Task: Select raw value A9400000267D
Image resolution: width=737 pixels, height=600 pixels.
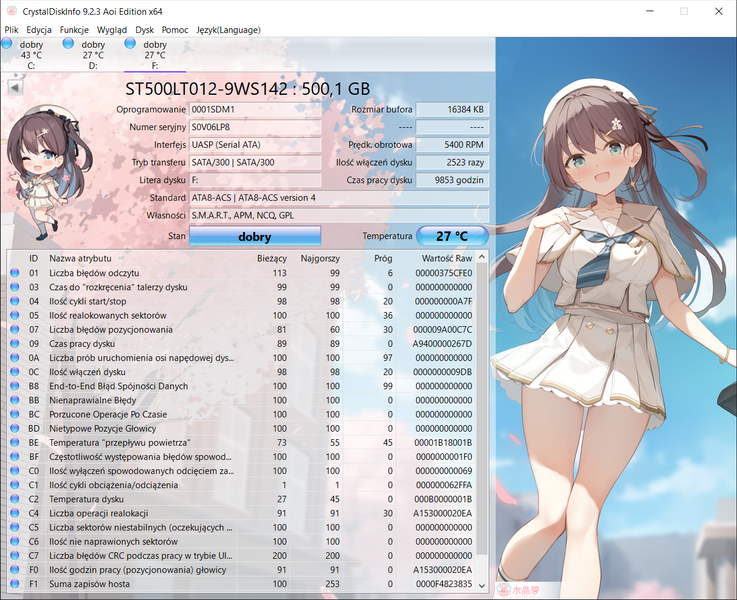Action: click(442, 343)
